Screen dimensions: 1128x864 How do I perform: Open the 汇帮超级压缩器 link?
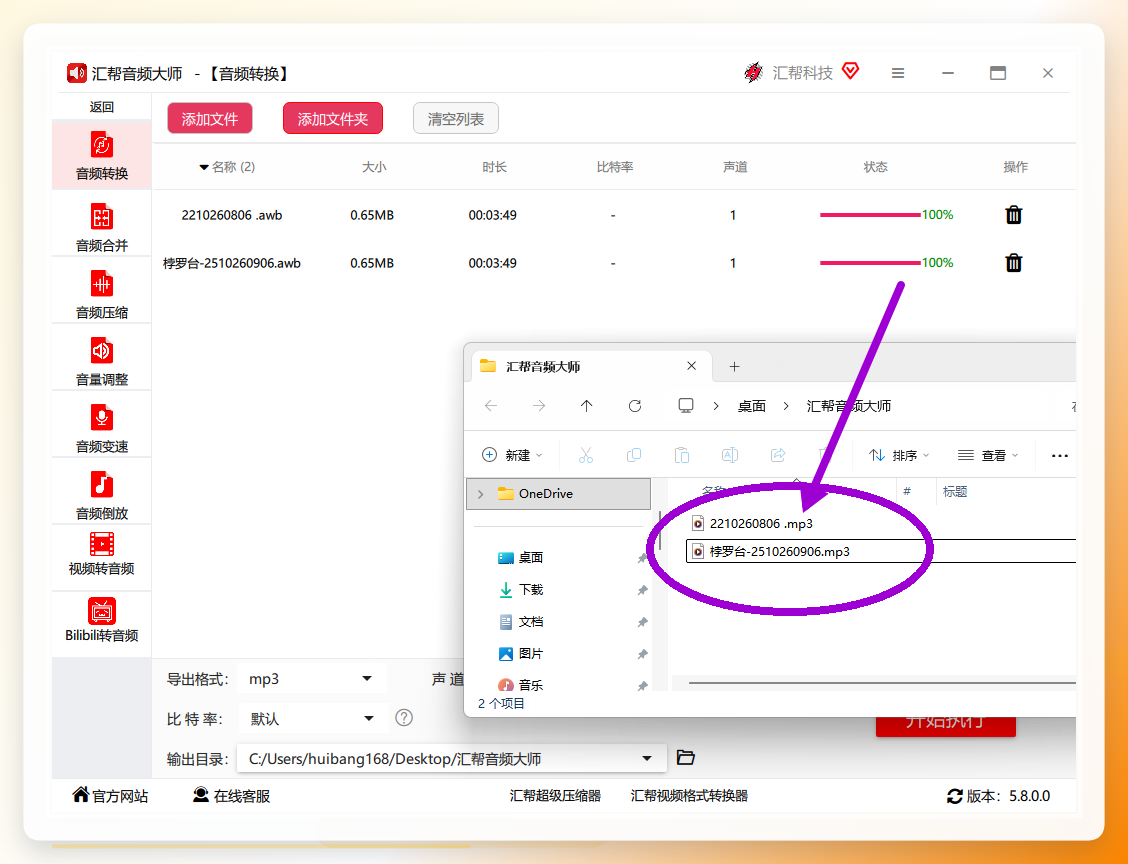pos(555,796)
